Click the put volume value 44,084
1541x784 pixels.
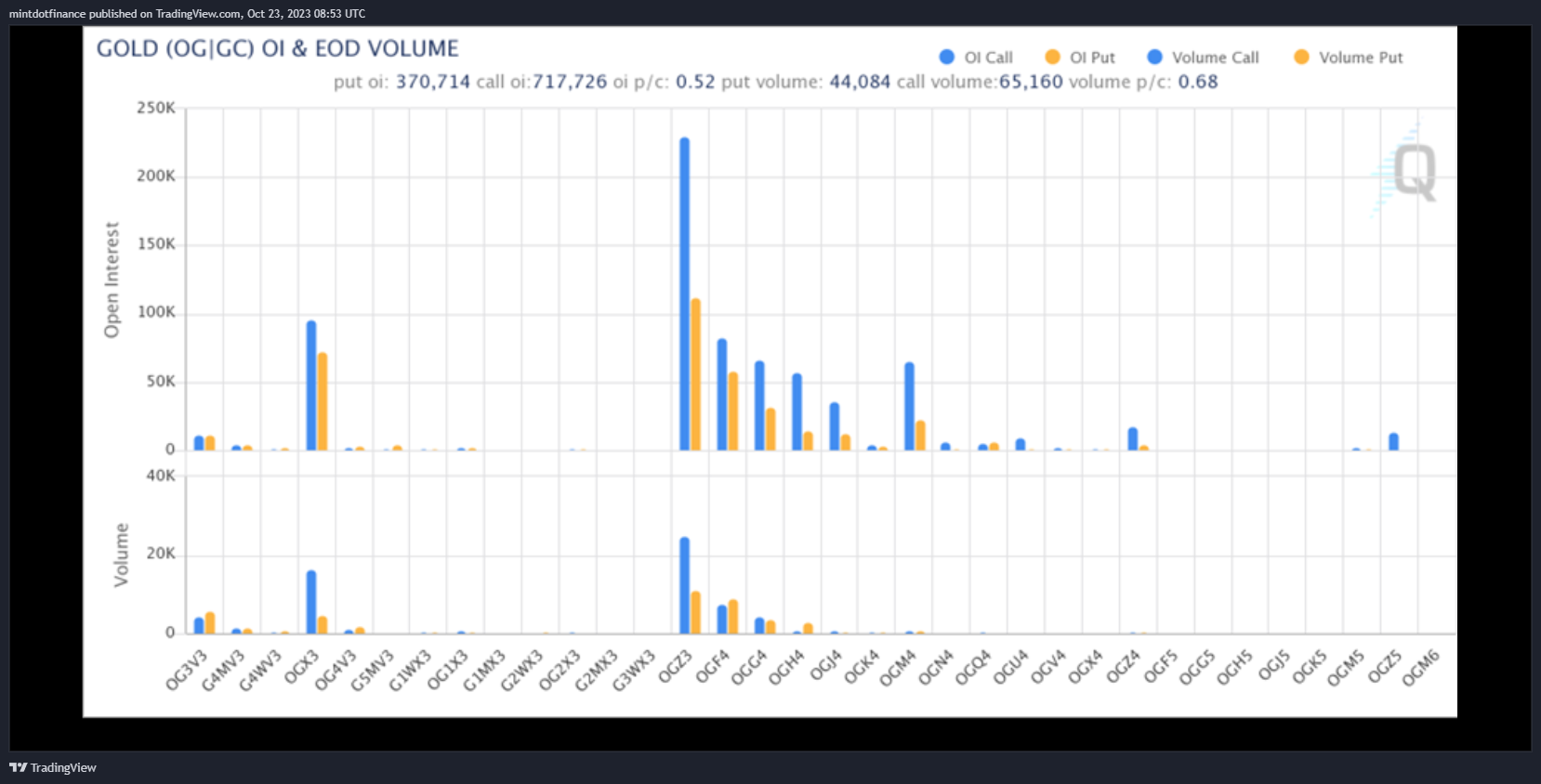pos(860,82)
